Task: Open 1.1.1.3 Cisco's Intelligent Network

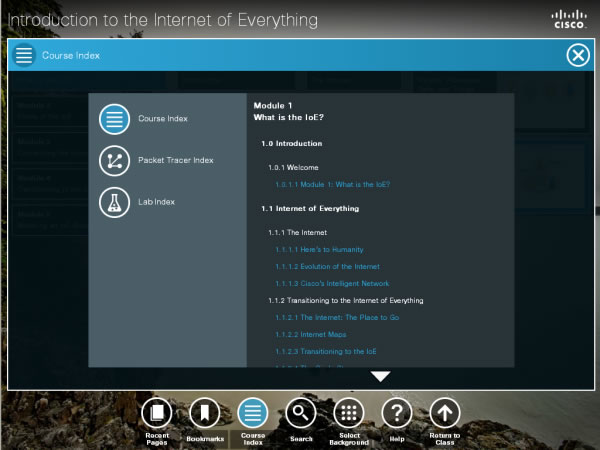Action: coord(332,284)
